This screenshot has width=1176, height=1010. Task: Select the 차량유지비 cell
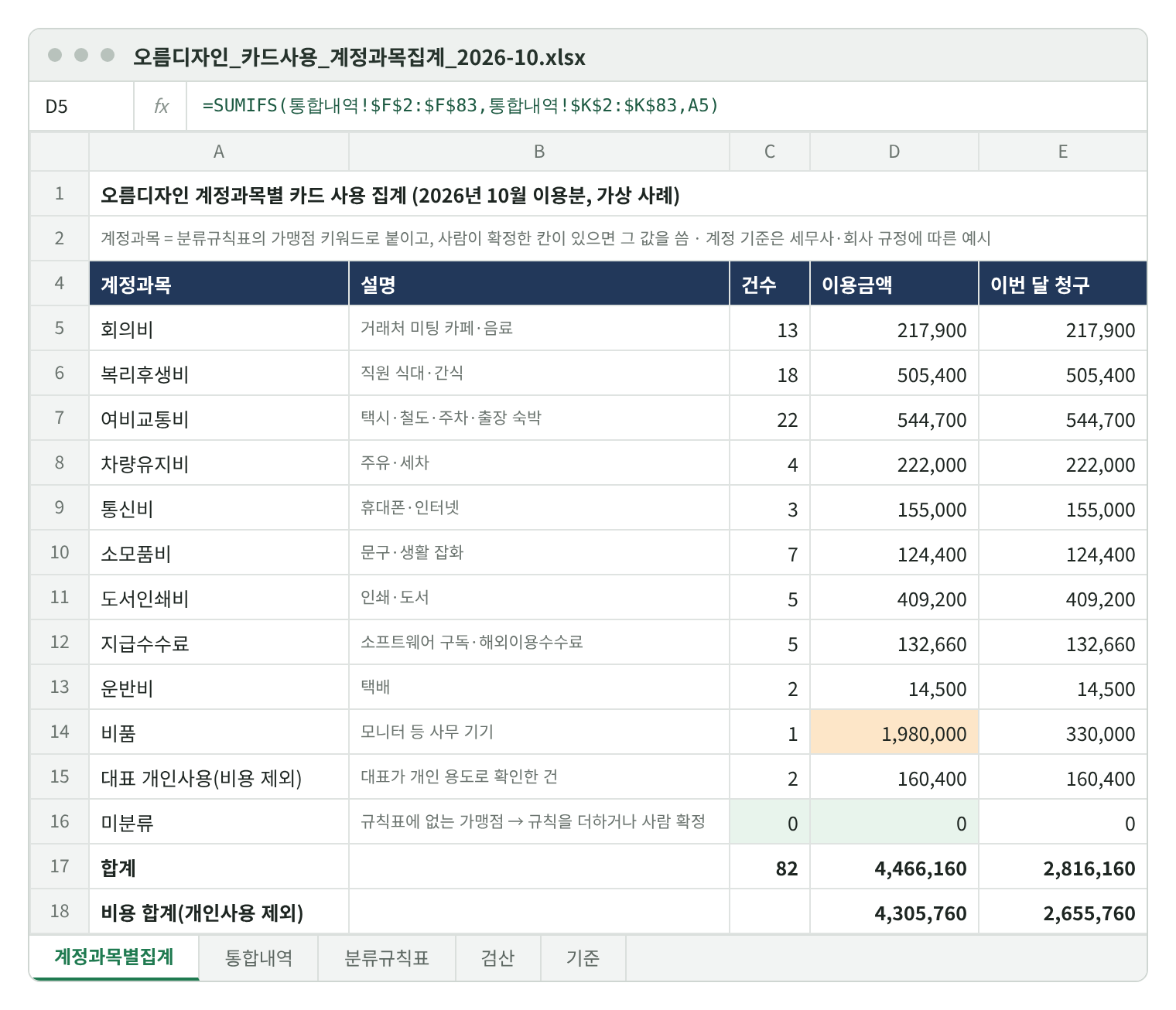[x=219, y=463]
